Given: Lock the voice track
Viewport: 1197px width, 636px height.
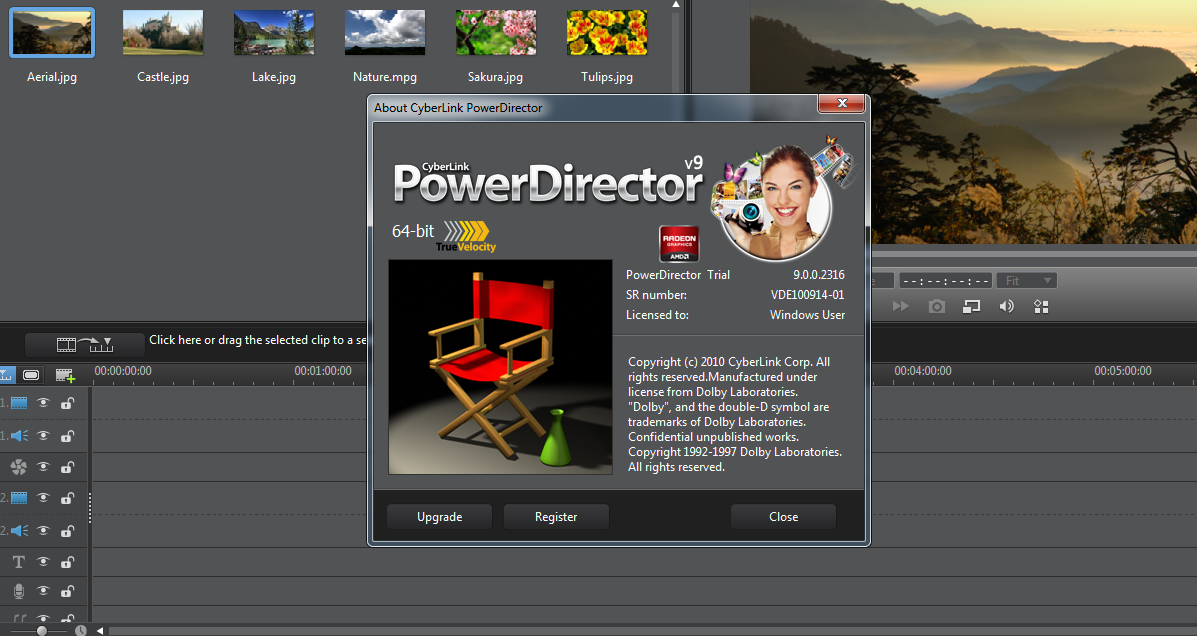Looking at the screenshot, I should coord(67,591).
